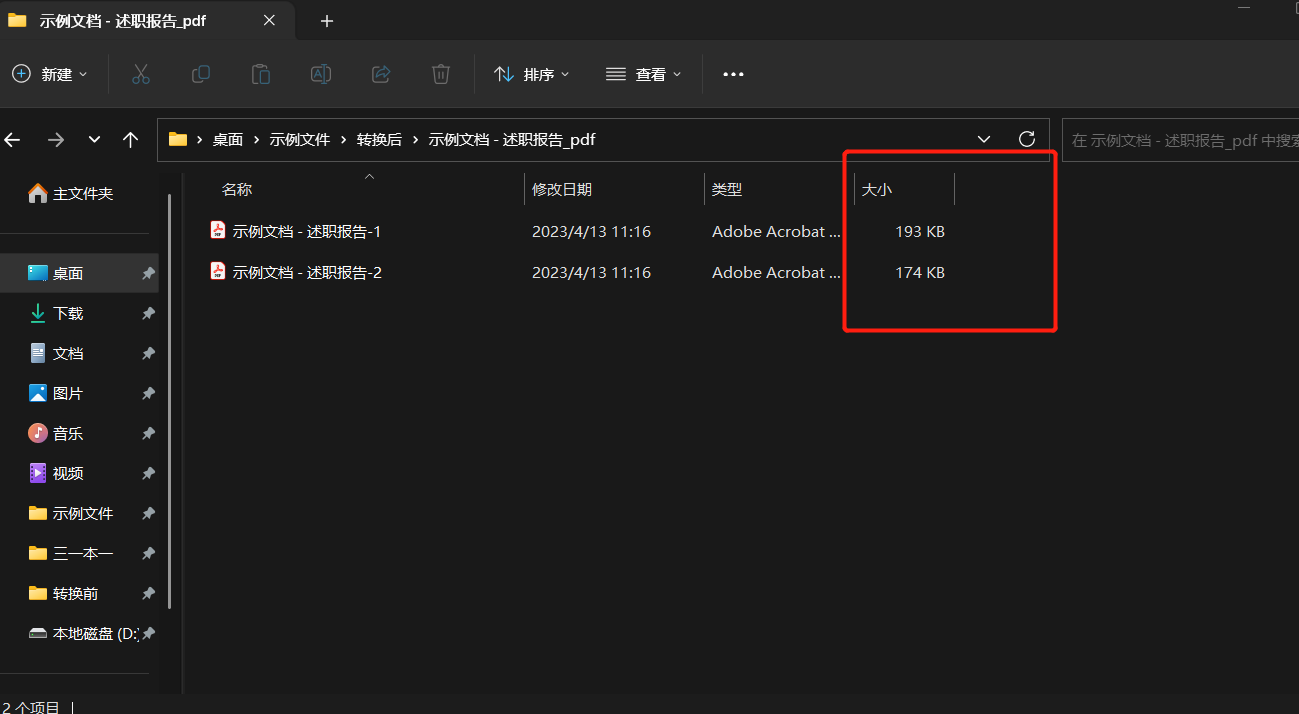Image resolution: width=1299 pixels, height=714 pixels.
Task: Click the refresh button in the address bar
Action: [1026, 139]
